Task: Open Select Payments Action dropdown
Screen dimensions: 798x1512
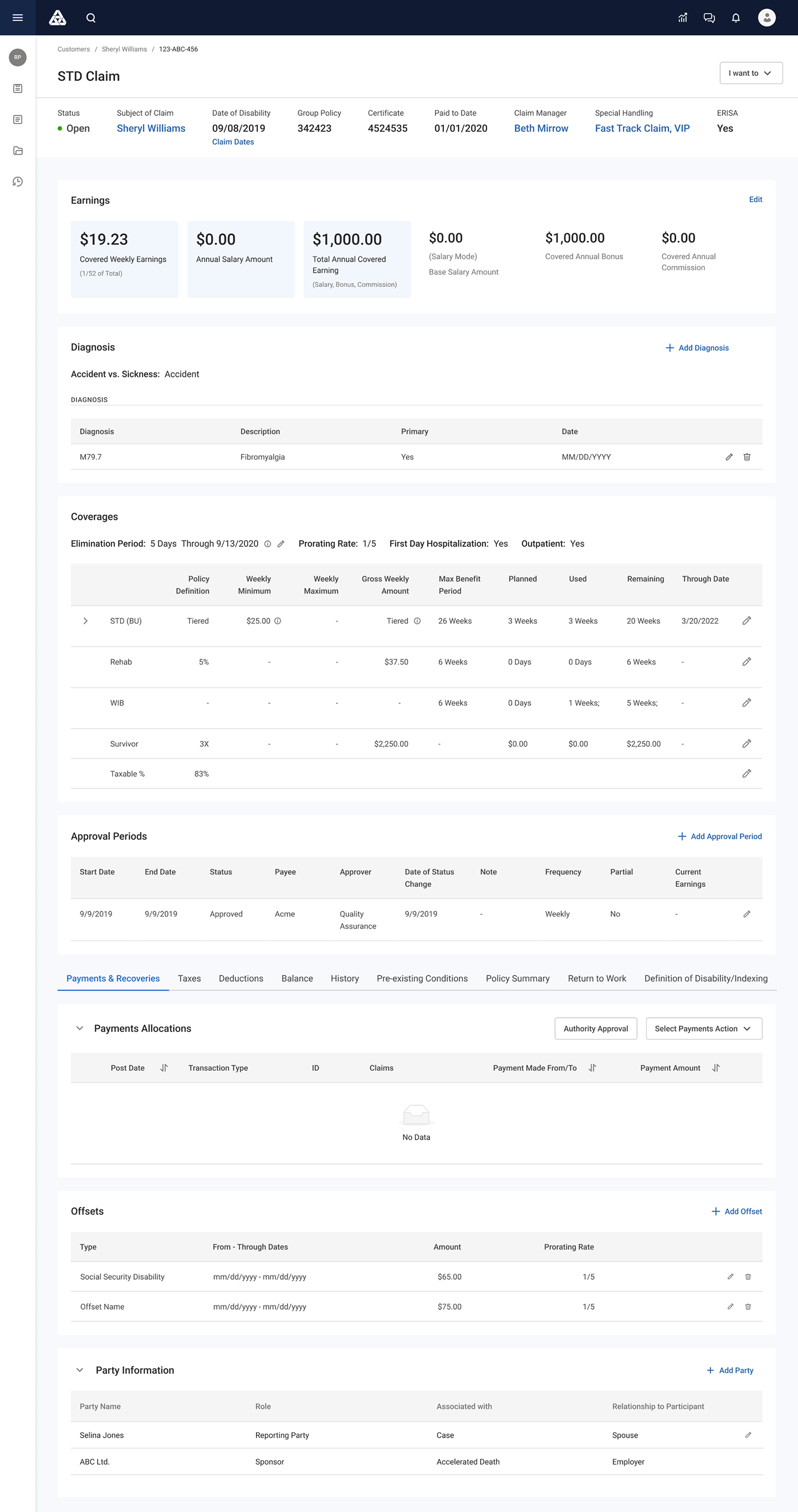Action: coord(703,1029)
